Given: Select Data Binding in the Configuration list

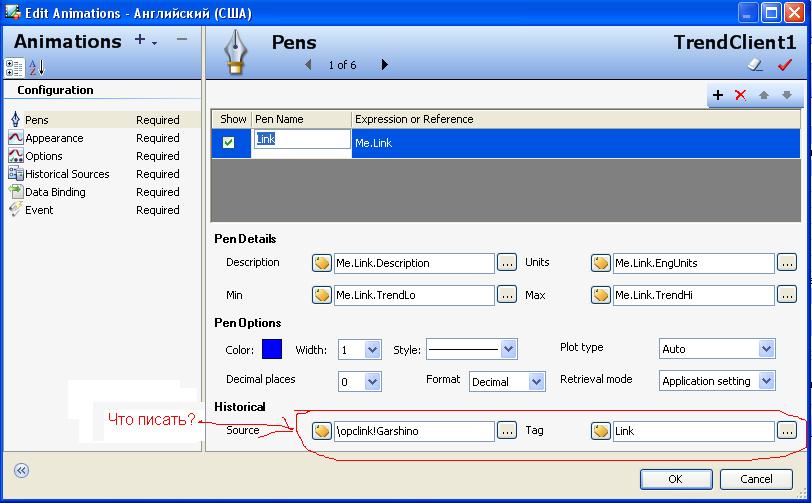Looking at the screenshot, I should point(55,192).
